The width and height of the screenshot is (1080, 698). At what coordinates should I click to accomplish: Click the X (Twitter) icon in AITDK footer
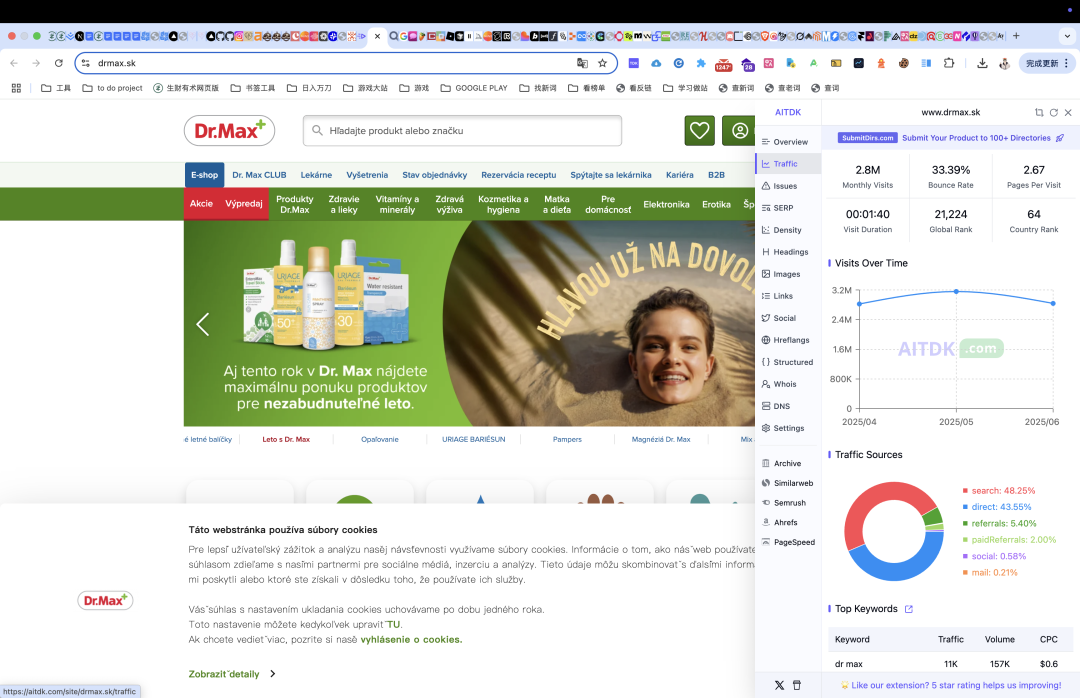click(779, 686)
